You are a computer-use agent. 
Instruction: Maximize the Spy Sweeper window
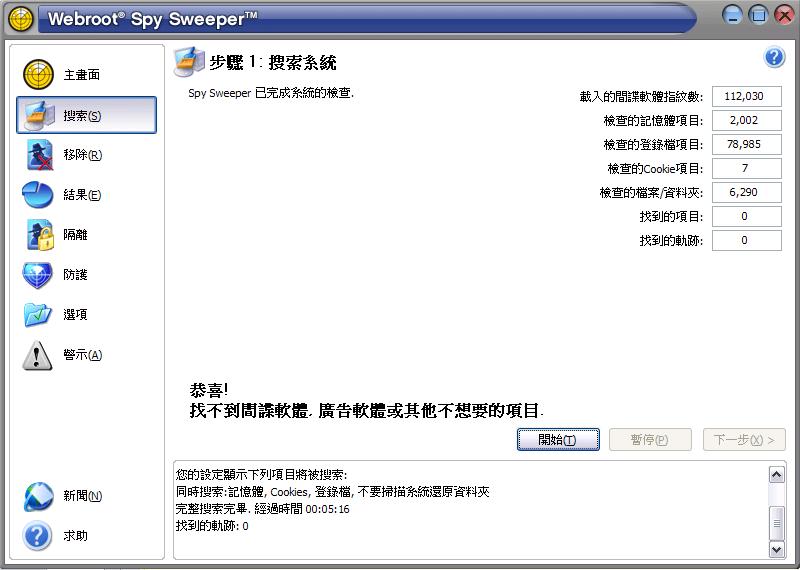coord(759,15)
